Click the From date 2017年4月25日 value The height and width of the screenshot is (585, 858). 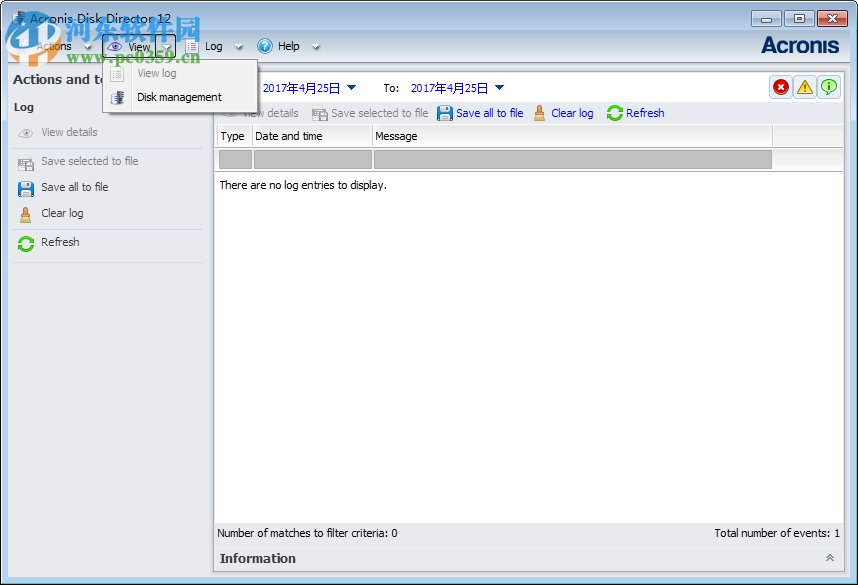pos(302,88)
